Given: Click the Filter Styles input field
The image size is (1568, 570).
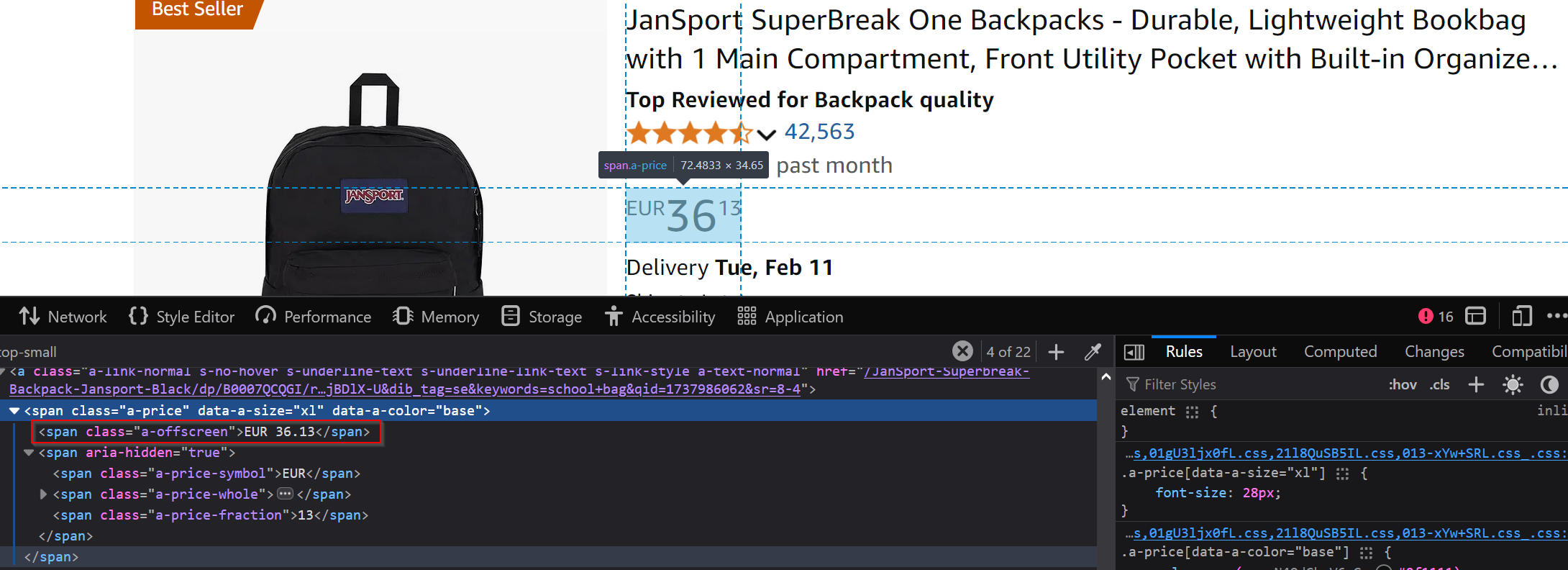Looking at the screenshot, I should (1252, 385).
